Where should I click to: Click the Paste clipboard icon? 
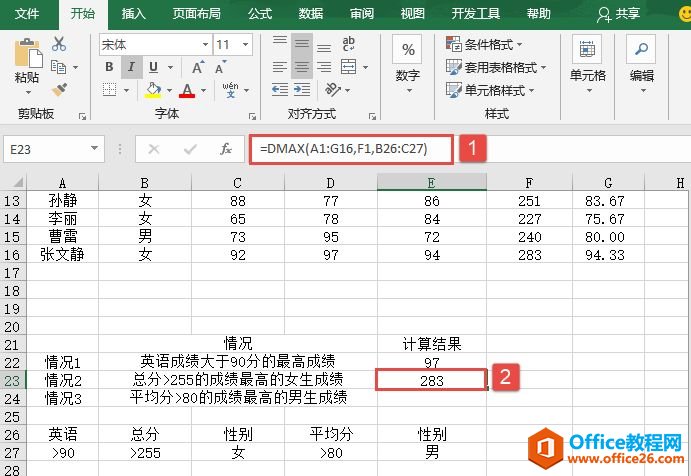click(27, 53)
